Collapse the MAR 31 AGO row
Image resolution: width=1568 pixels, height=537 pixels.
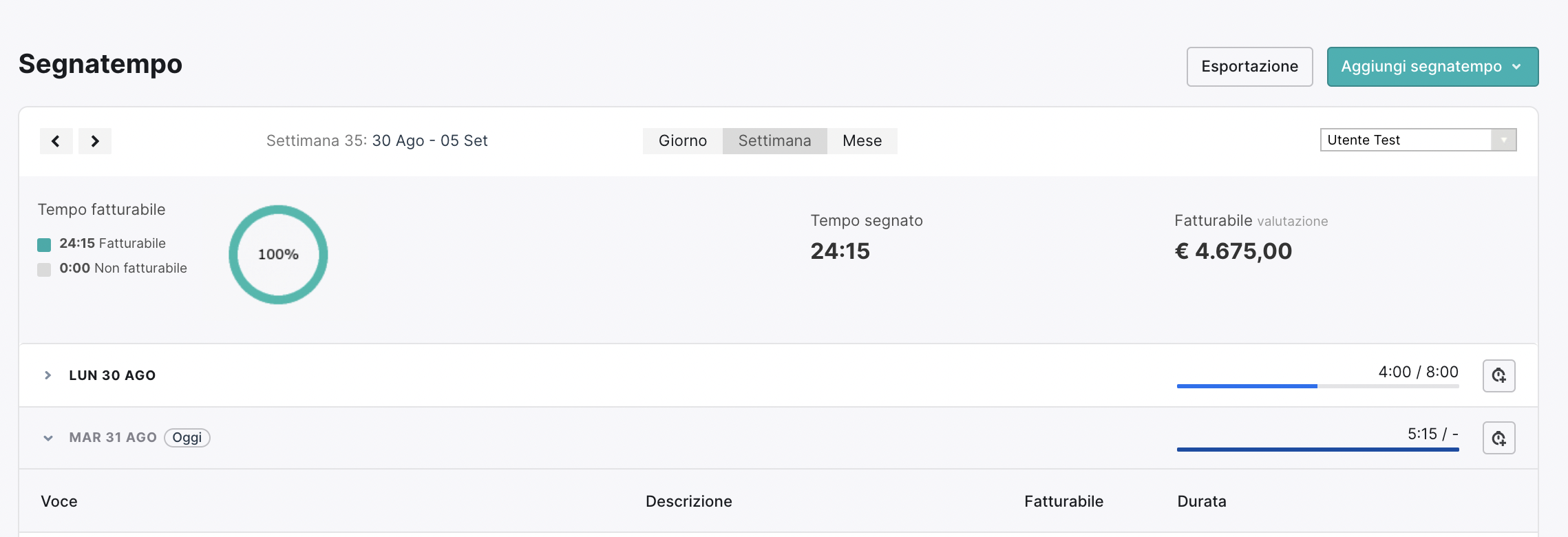point(47,438)
